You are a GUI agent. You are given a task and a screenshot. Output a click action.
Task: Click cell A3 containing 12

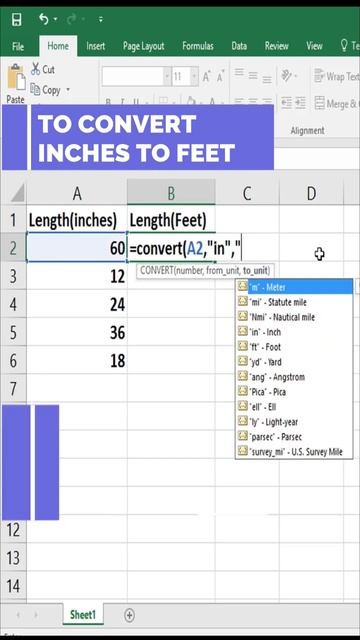(x=77, y=277)
